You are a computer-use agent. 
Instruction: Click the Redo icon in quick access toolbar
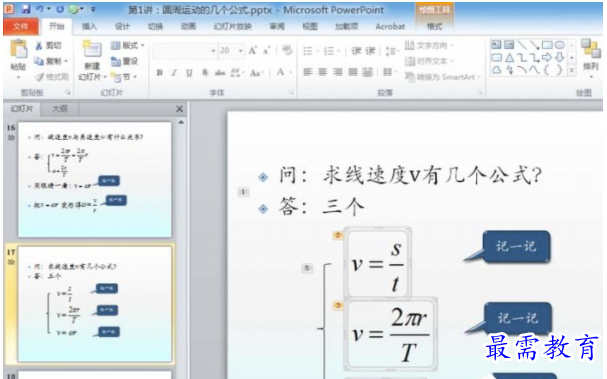(x=60, y=9)
